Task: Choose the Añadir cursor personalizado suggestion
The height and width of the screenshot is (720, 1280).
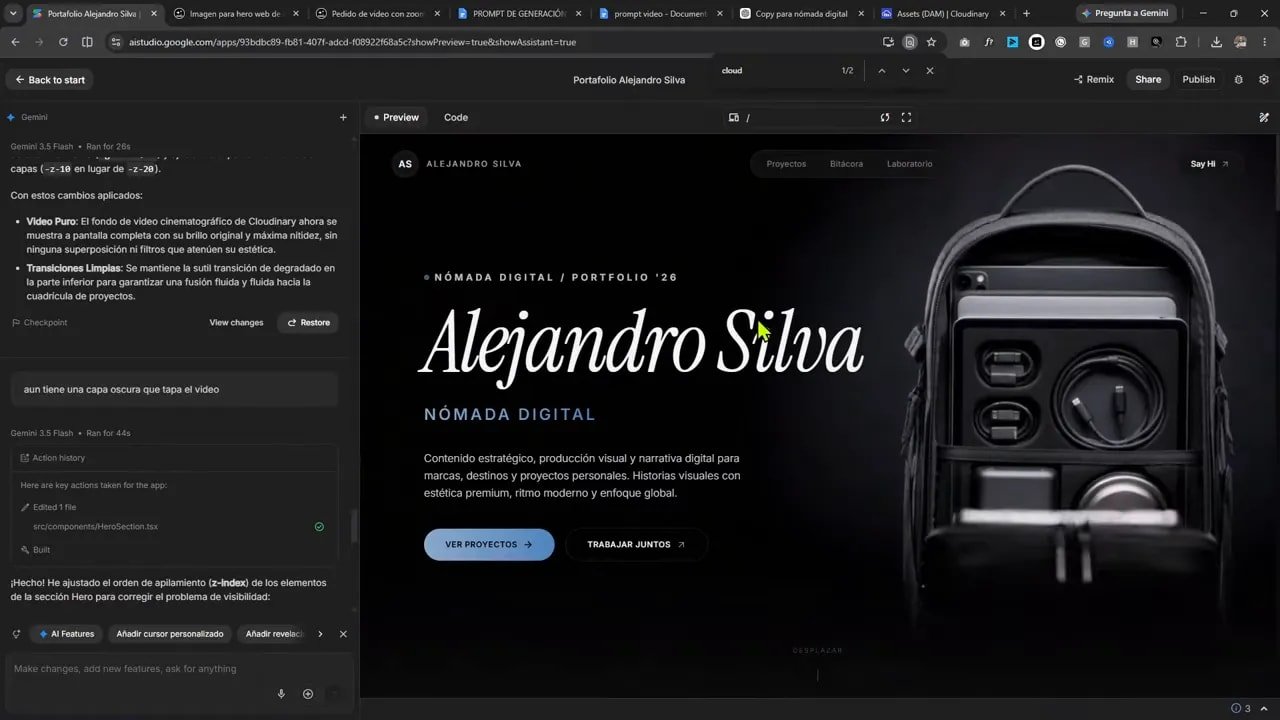Action: 169,634
